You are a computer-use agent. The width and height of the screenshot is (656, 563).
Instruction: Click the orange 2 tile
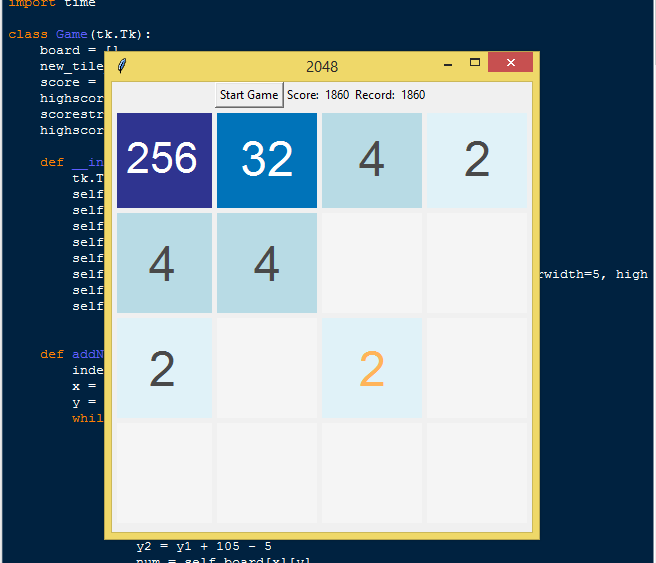[372, 368]
